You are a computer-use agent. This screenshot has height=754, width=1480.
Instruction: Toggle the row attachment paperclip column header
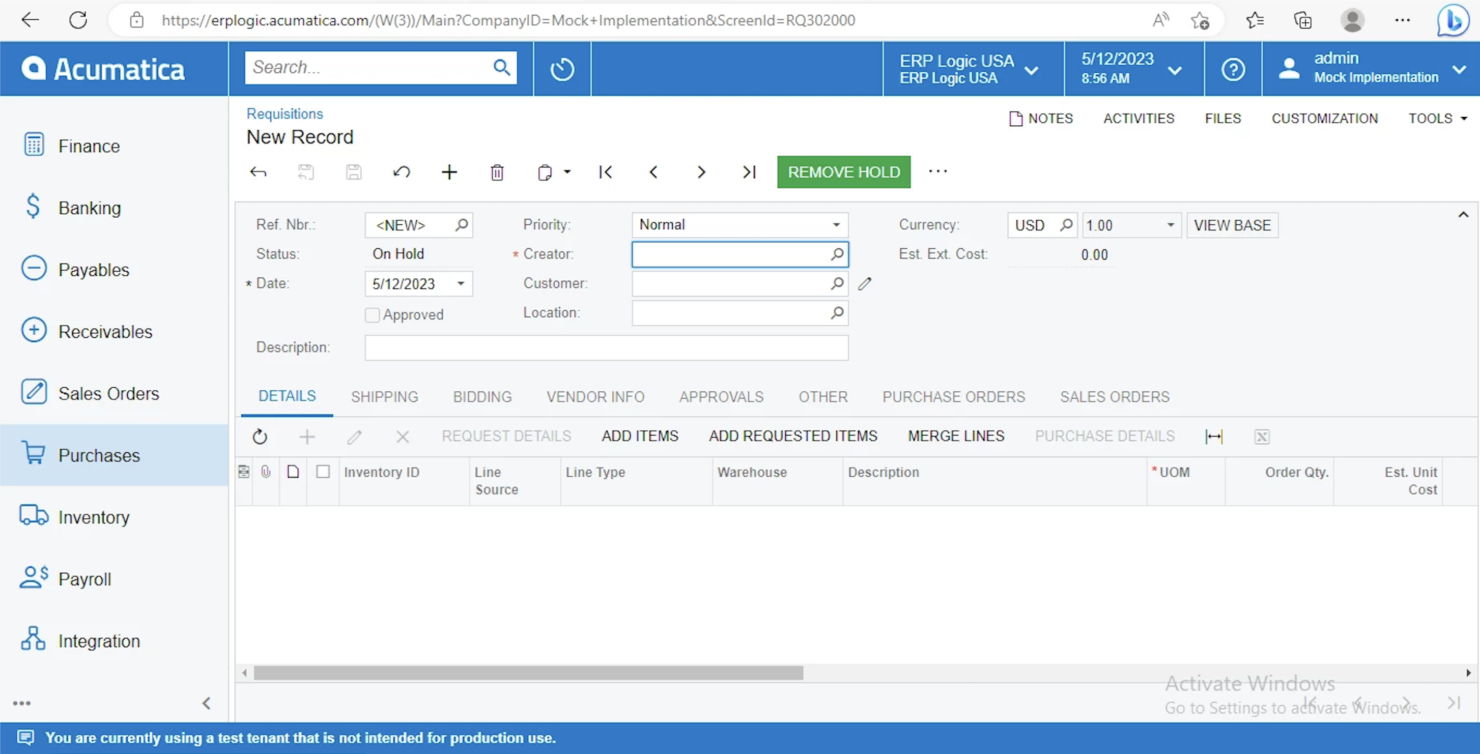coord(265,472)
